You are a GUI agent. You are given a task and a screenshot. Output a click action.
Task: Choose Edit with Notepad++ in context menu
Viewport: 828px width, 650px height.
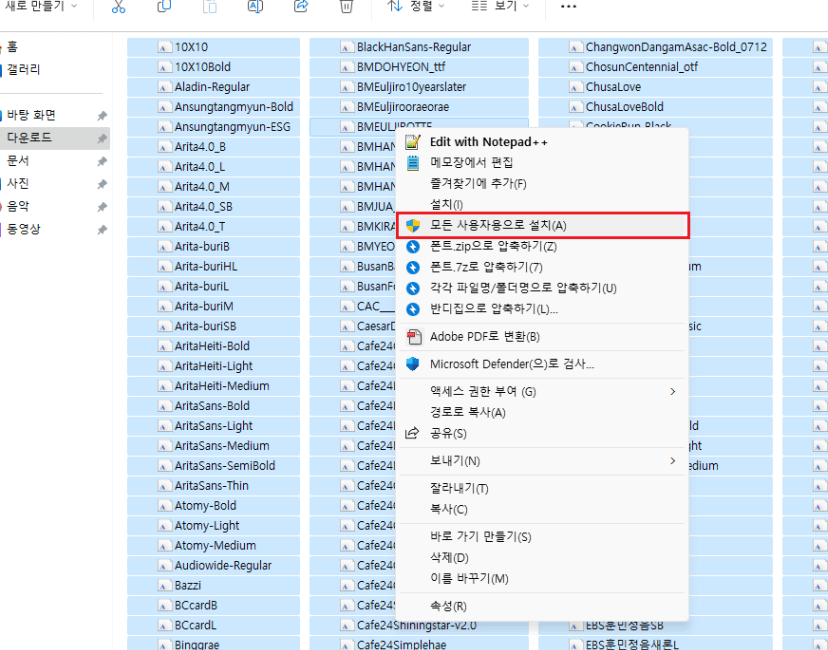(x=542, y=142)
